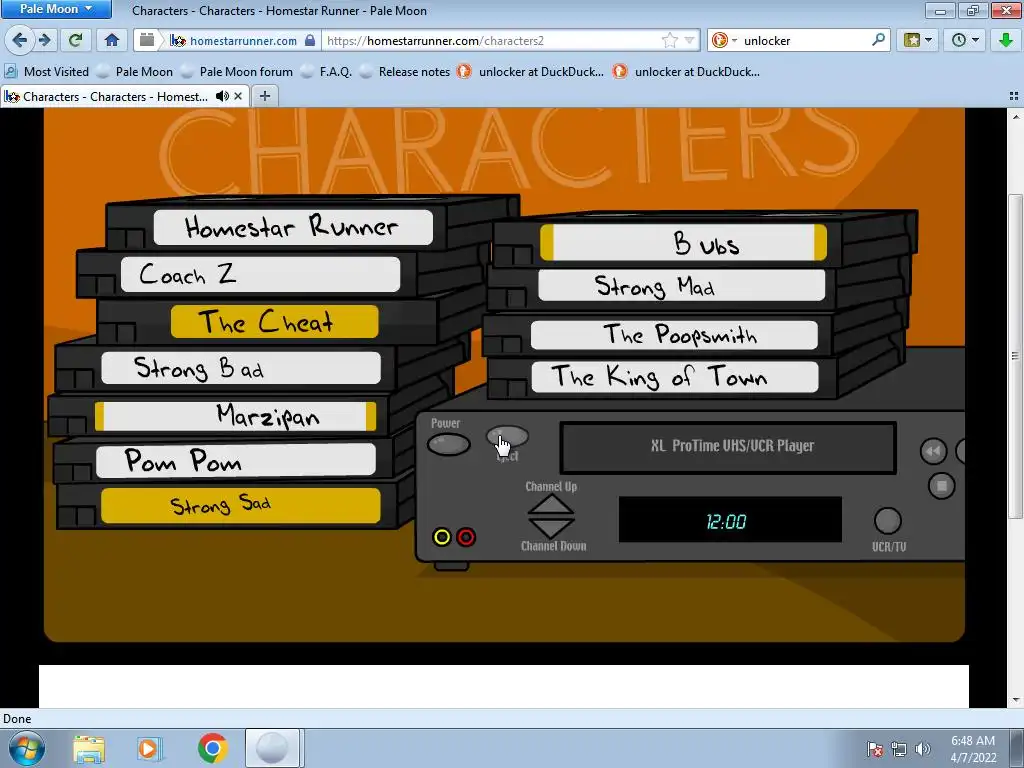Image resolution: width=1024 pixels, height=768 pixels.
Task: Open a new tab with plus button
Action: click(264, 96)
